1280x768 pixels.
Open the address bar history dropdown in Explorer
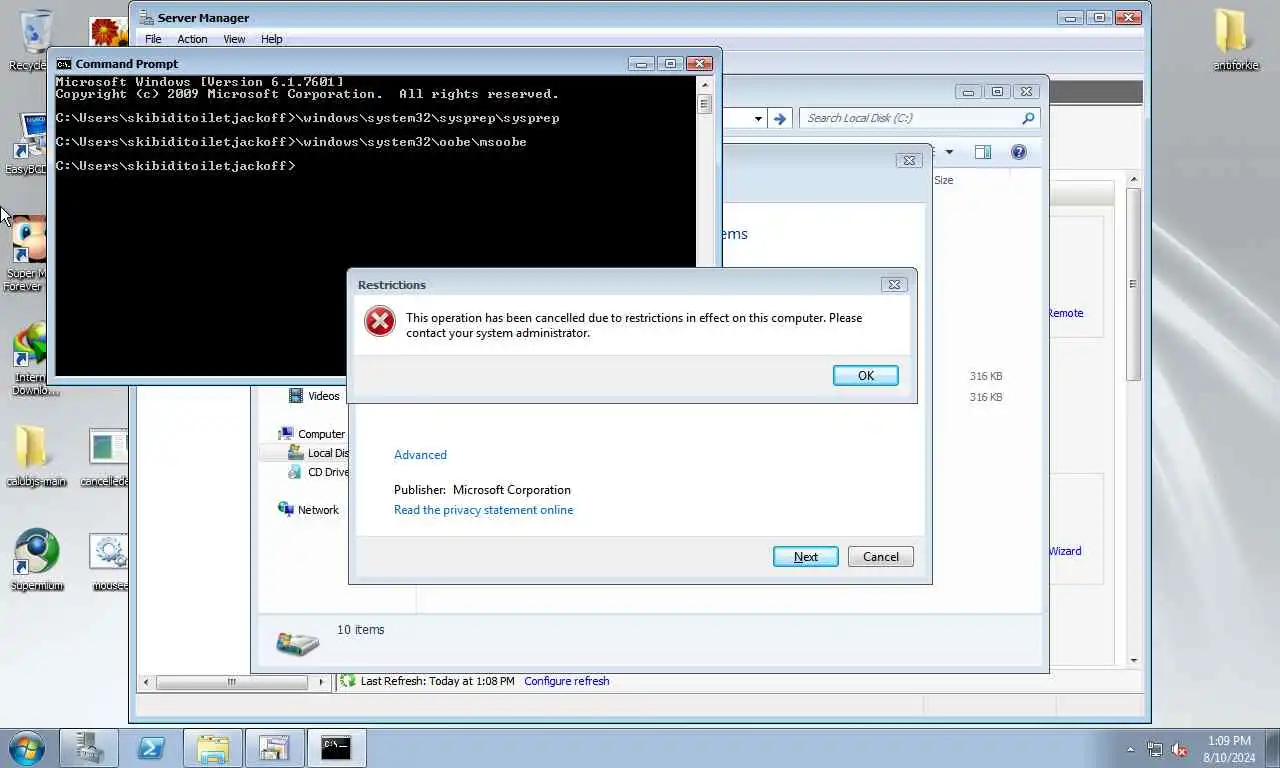758,118
